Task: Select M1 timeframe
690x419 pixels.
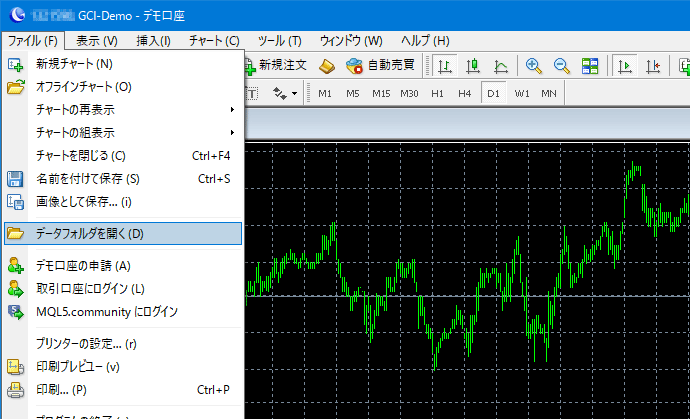Action: (325, 93)
